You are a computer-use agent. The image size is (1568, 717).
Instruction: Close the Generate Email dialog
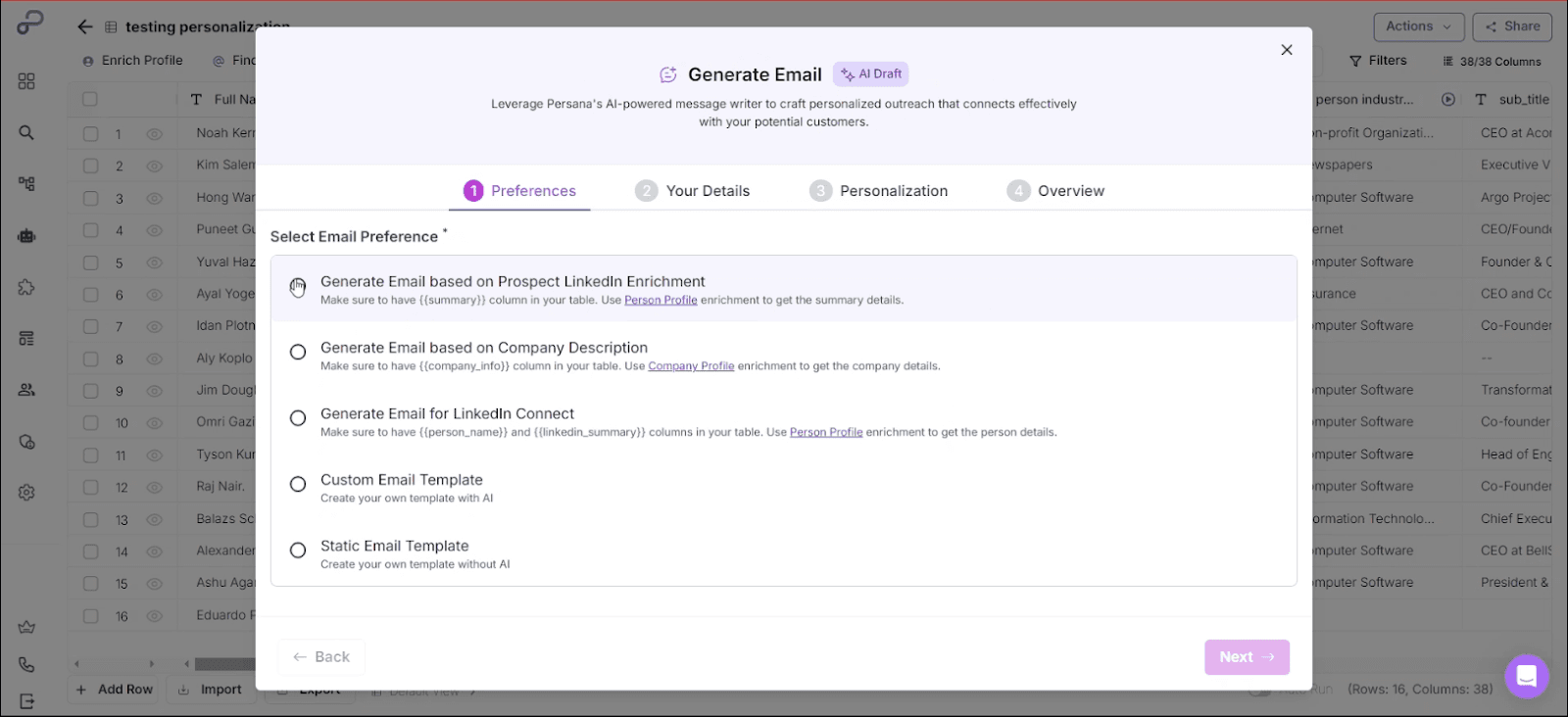pos(1287,50)
